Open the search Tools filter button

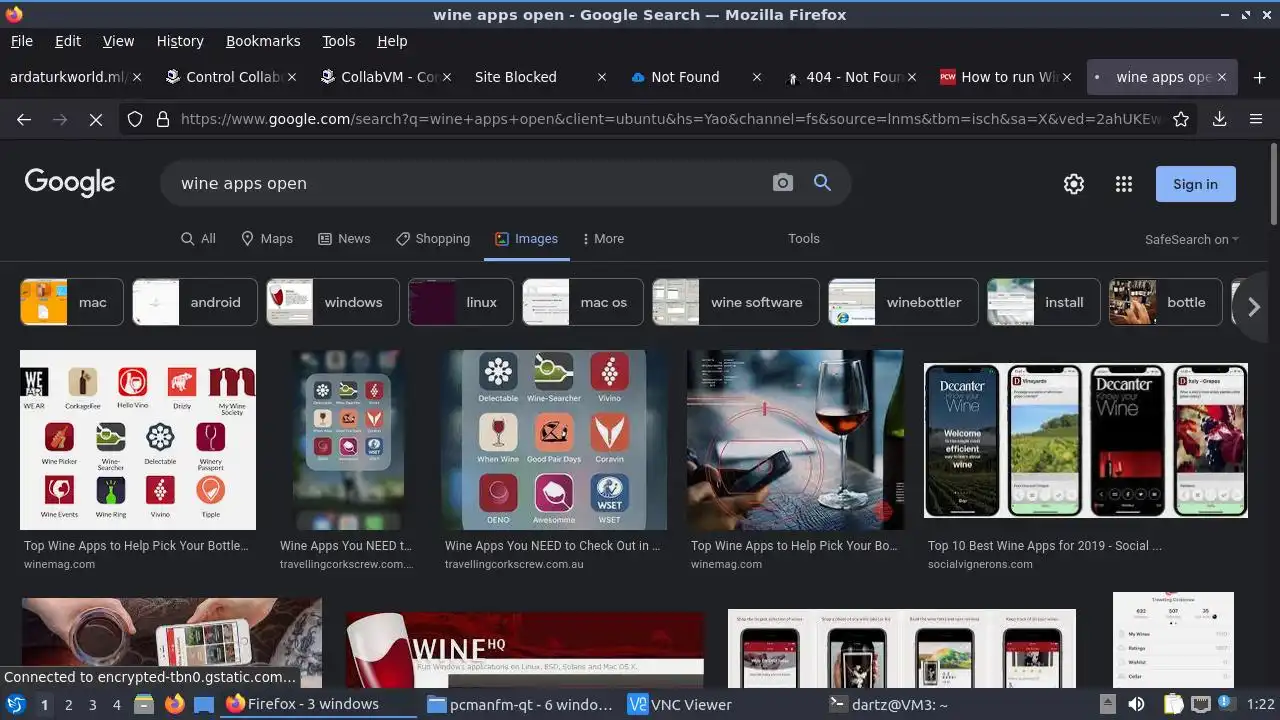pyautogui.click(x=804, y=239)
